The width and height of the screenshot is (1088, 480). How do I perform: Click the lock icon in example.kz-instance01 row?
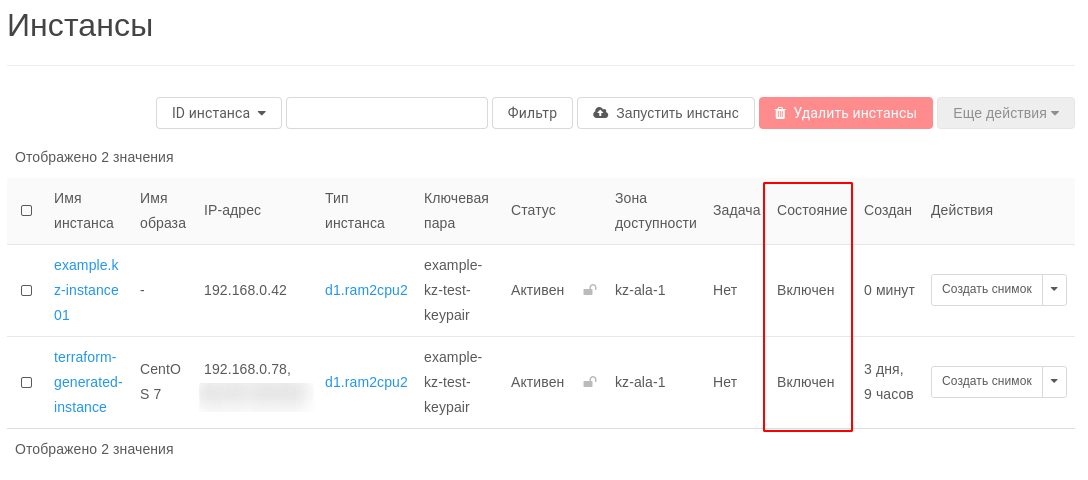590,290
